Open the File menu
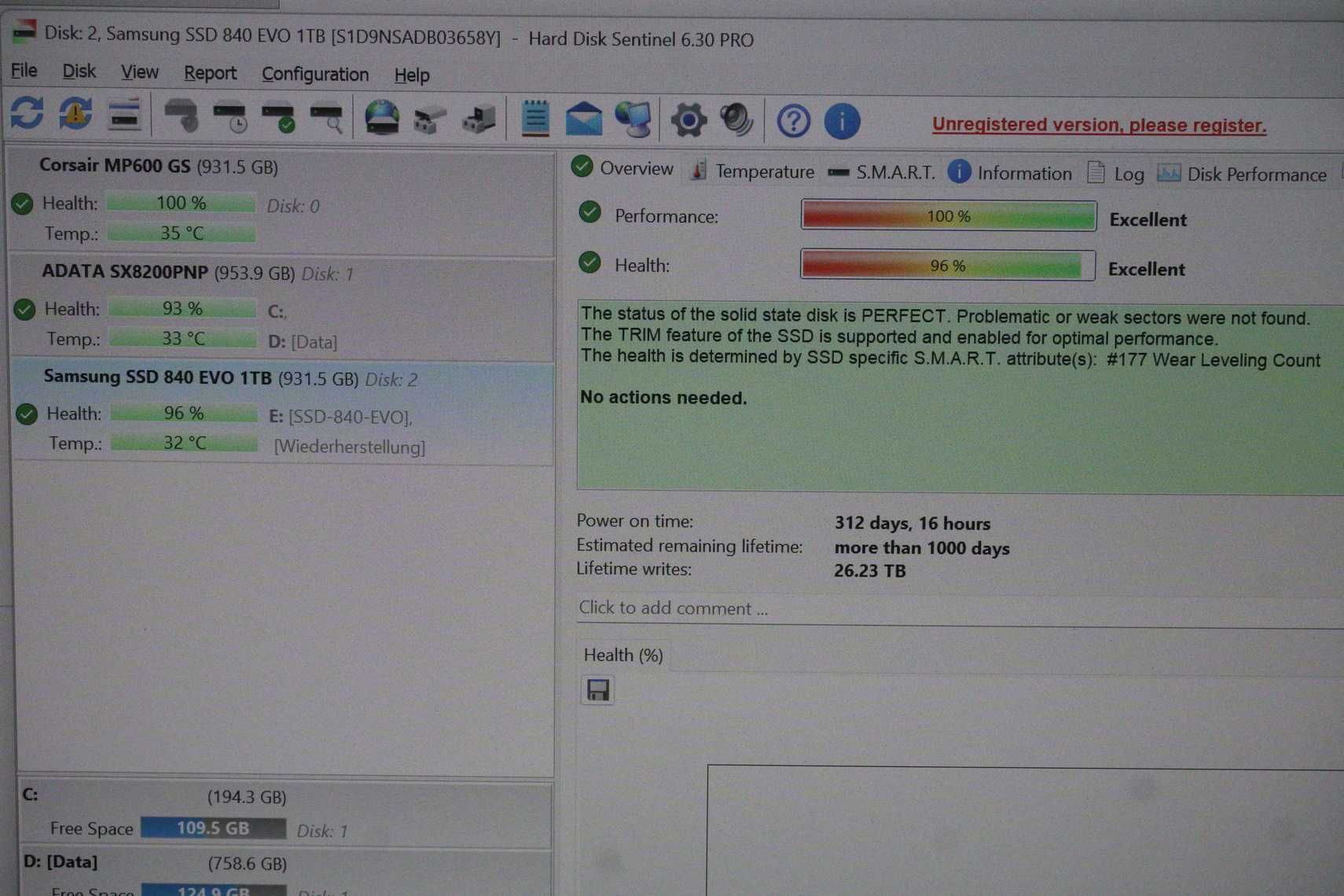The image size is (1344, 896). pyautogui.click(x=24, y=71)
